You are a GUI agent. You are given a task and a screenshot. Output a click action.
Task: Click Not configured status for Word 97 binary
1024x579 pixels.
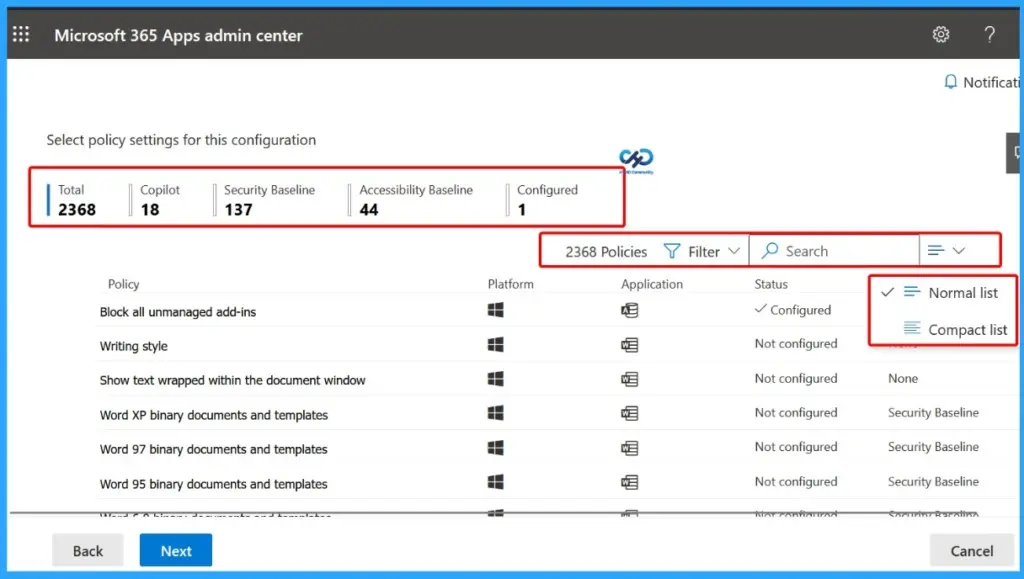click(796, 446)
